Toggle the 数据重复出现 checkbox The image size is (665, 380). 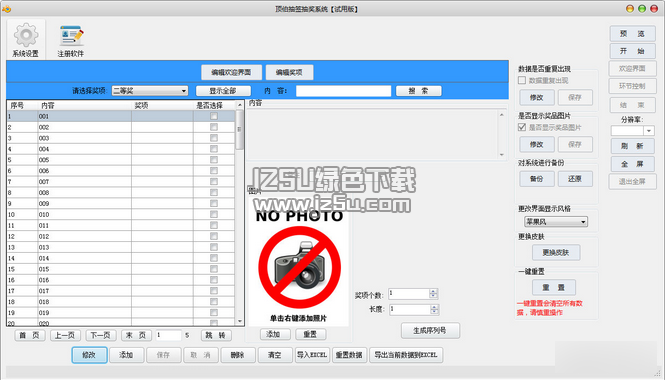522,80
